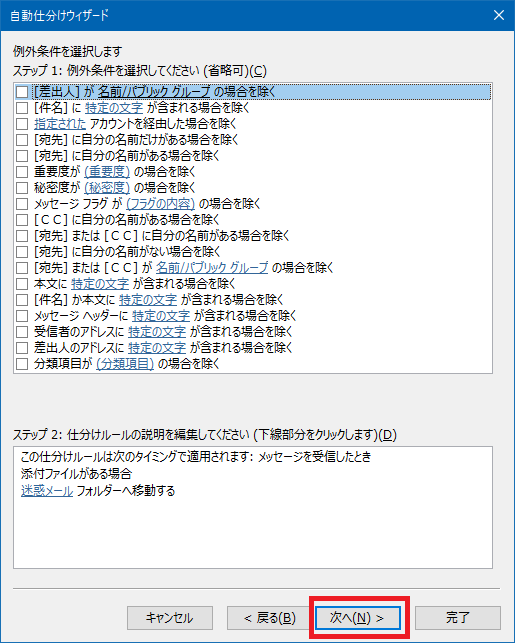Tick [宛先] に自分の名前がない場合を除く
Screen dimensions: 515x643
click(x=22, y=252)
